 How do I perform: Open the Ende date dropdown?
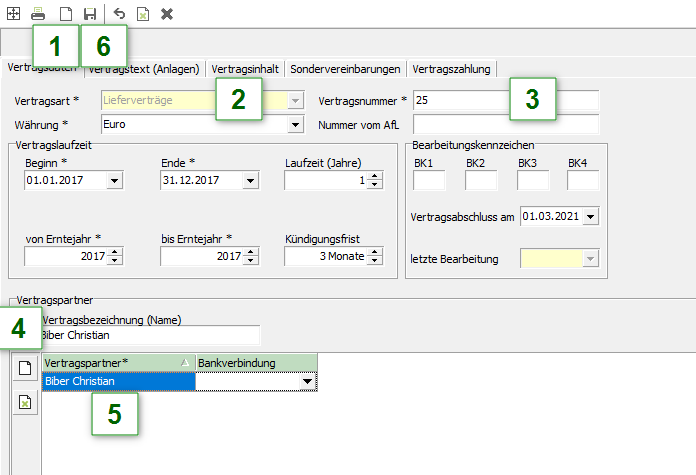point(250,181)
